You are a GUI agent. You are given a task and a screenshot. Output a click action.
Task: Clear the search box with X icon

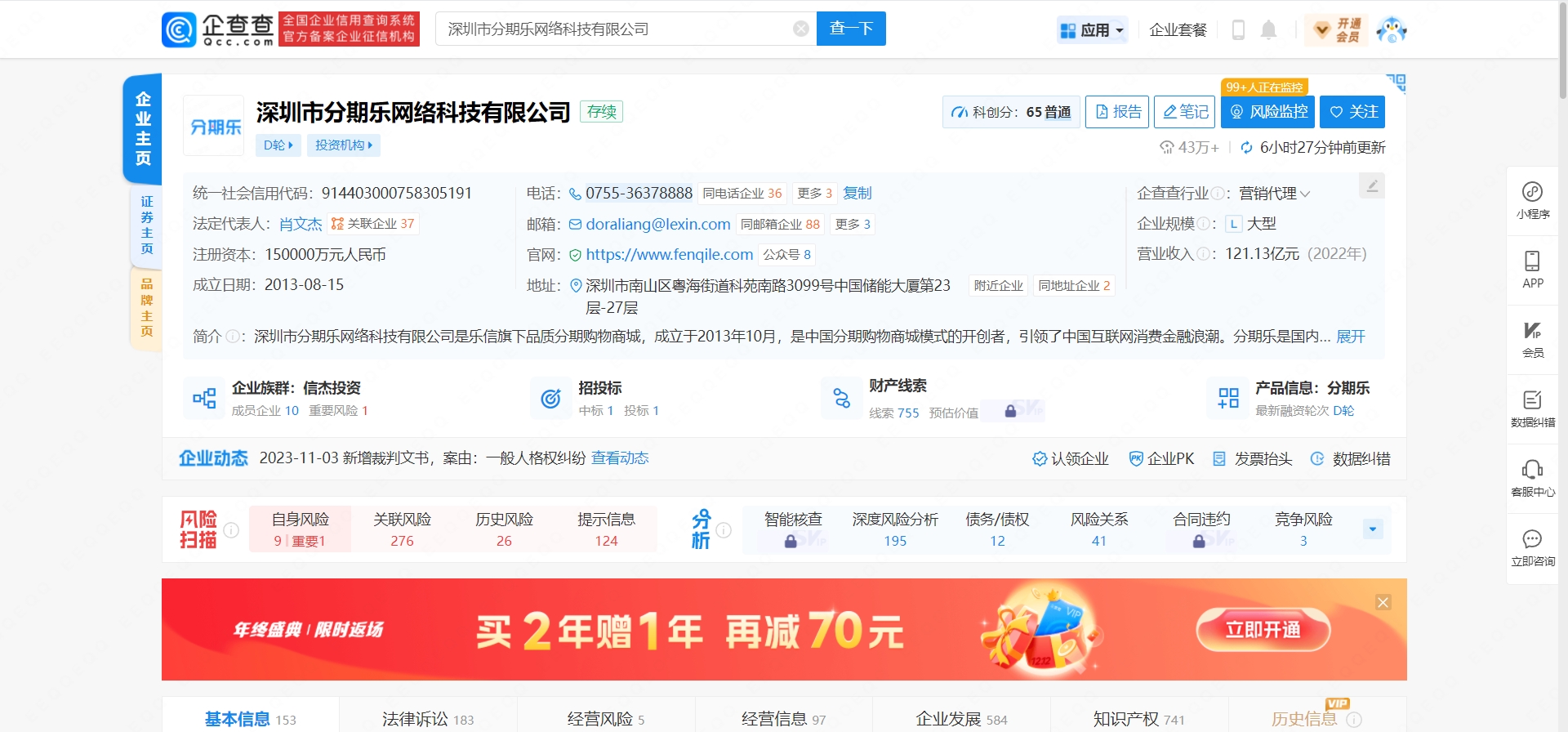point(801,29)
